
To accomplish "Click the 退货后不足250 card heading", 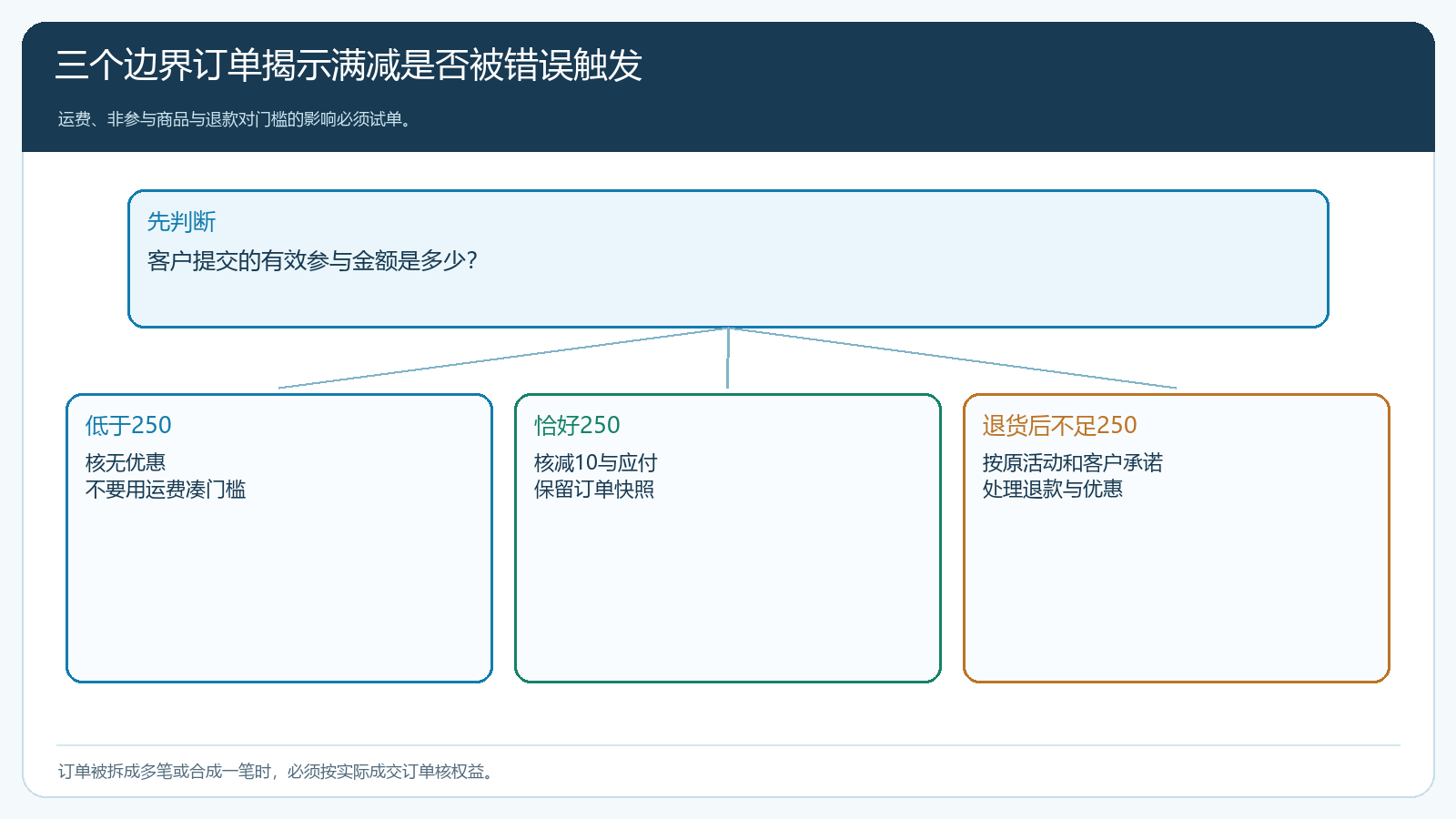I will 1059,425.
